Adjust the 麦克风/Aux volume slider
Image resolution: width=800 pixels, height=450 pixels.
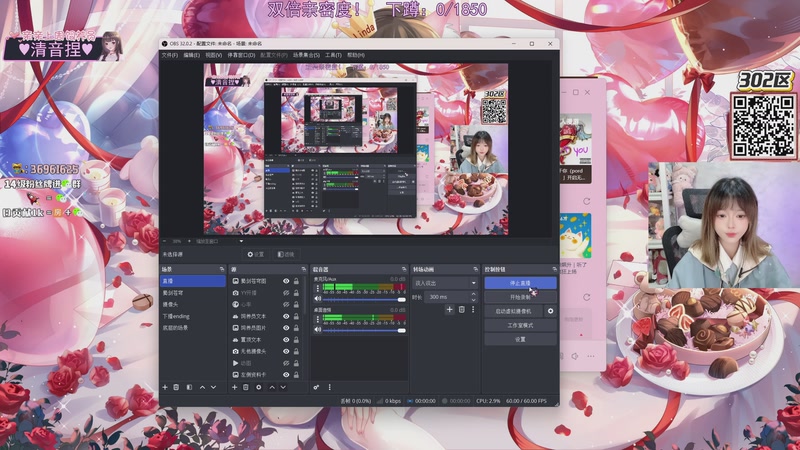(364, 299)
